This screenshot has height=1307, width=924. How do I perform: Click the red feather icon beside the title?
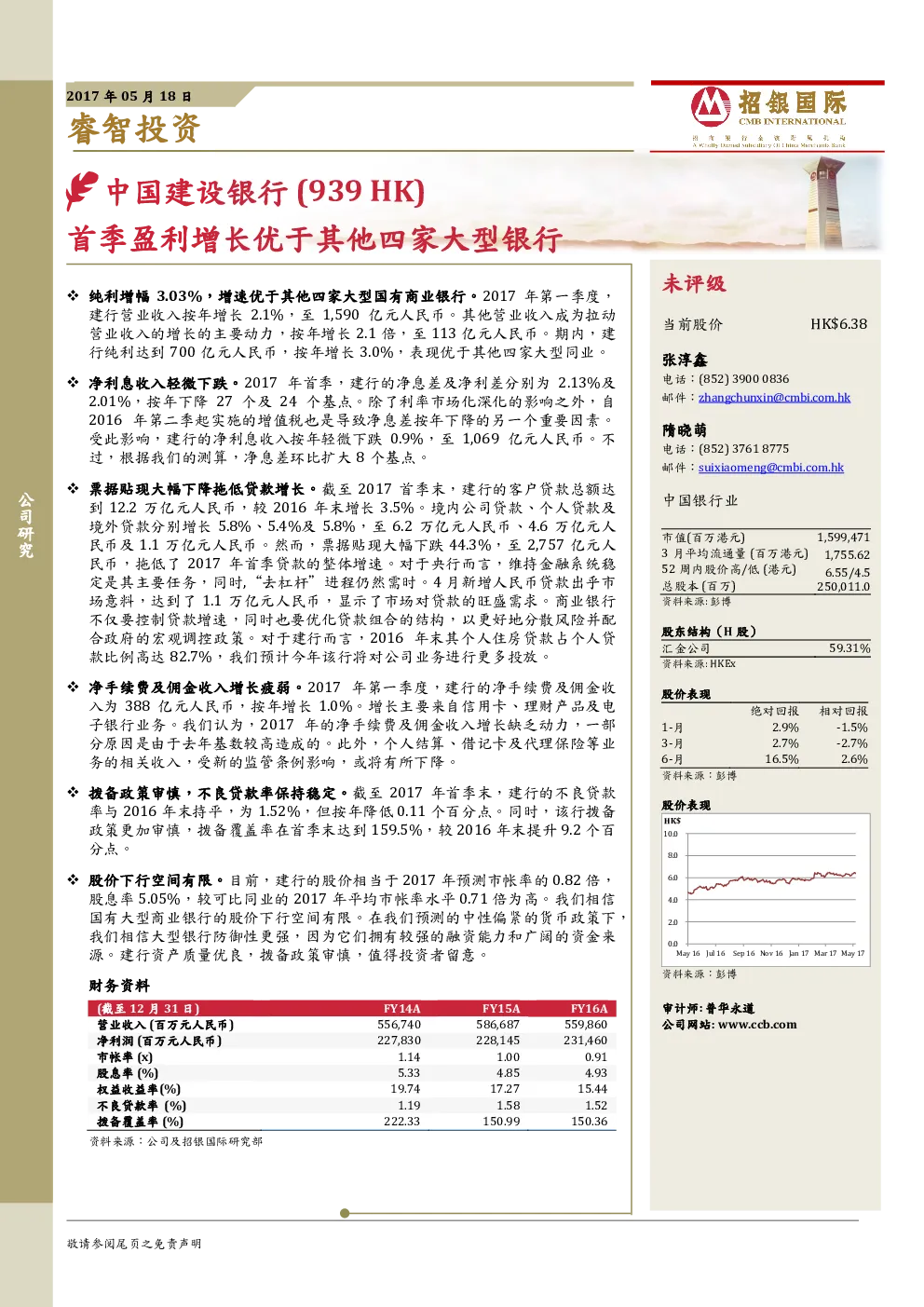tap(82, 191)
